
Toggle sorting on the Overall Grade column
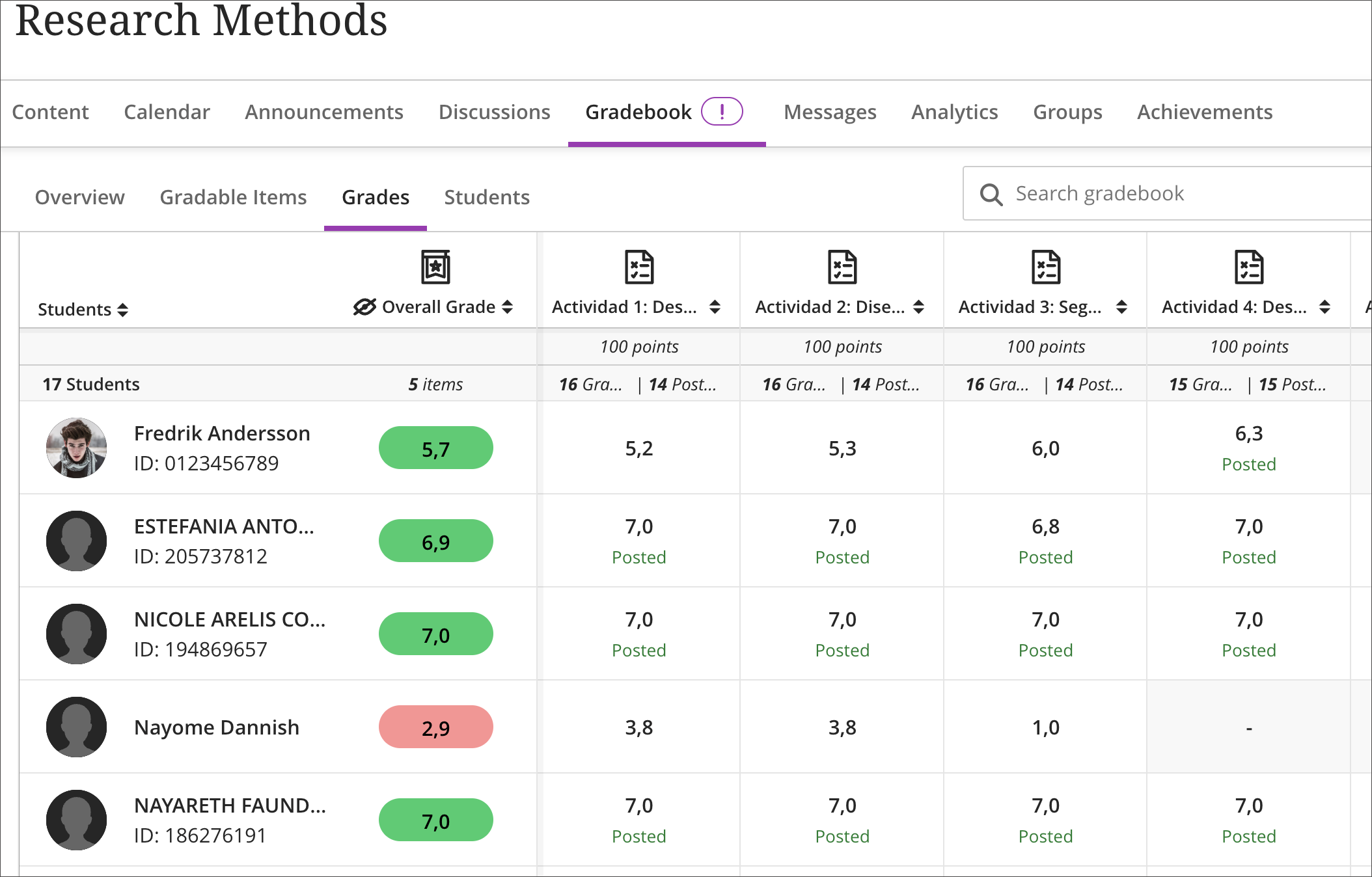coord(509,306)
